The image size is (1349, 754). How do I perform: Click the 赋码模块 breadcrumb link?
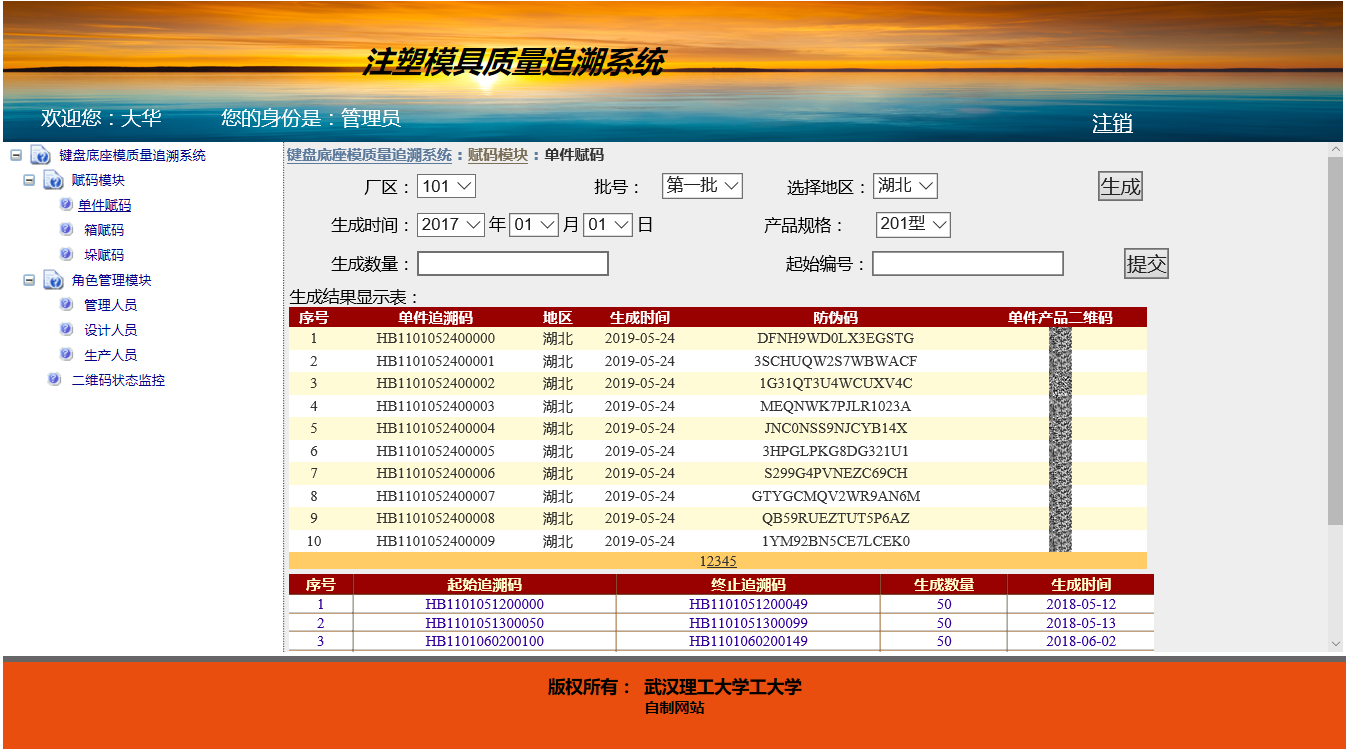pyautogui.click(x=497, y=155)
